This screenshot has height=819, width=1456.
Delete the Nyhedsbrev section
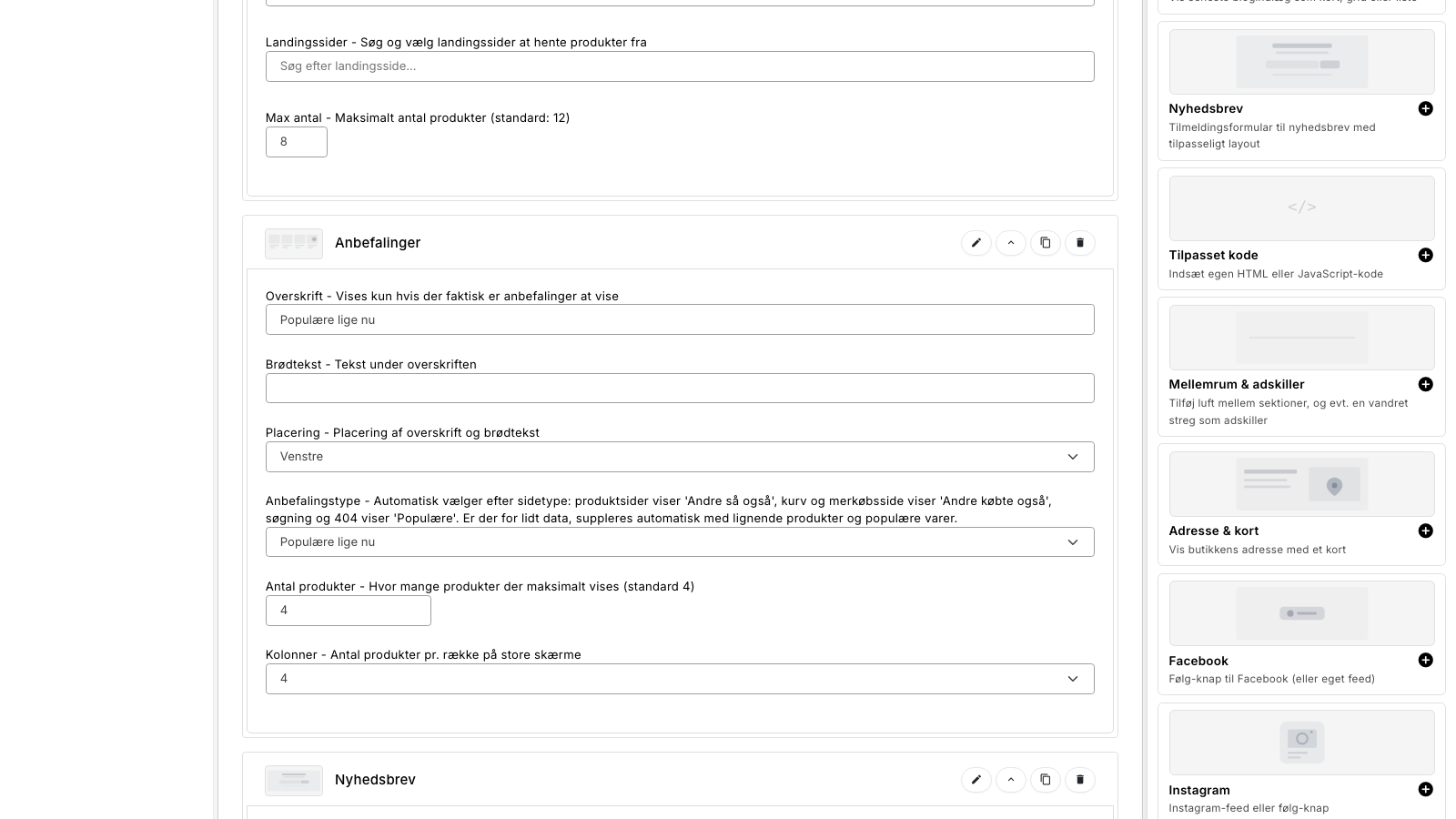tap(1080, 780)
